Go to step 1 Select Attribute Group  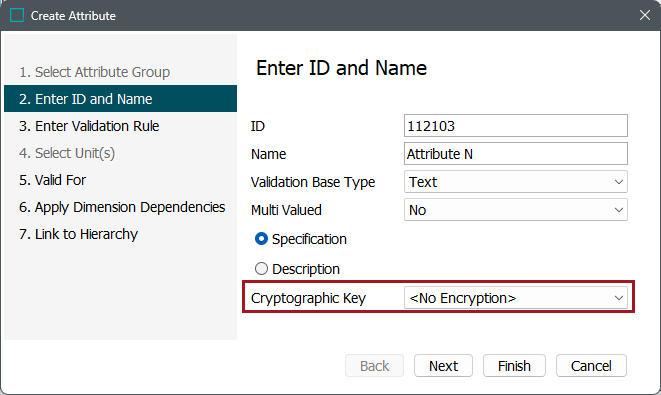pyautogui.click(x=94, y=72)
